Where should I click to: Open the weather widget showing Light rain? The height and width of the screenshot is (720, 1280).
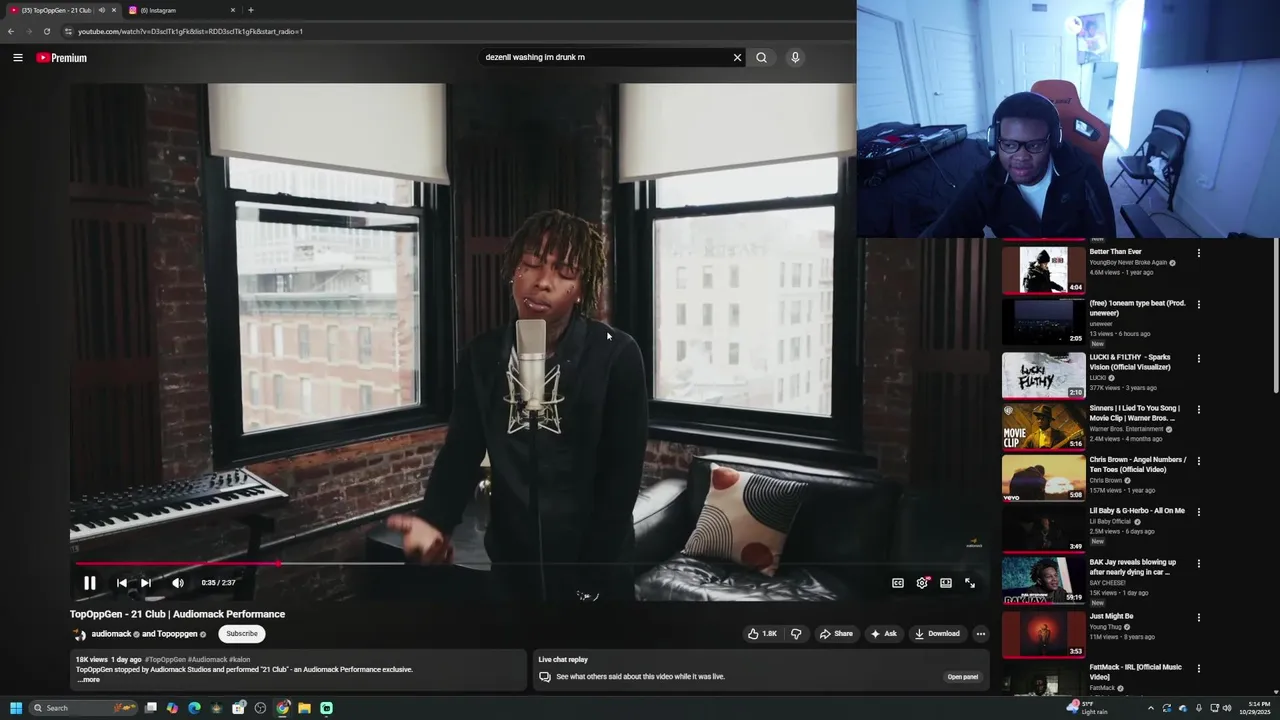click(1088, 708)
